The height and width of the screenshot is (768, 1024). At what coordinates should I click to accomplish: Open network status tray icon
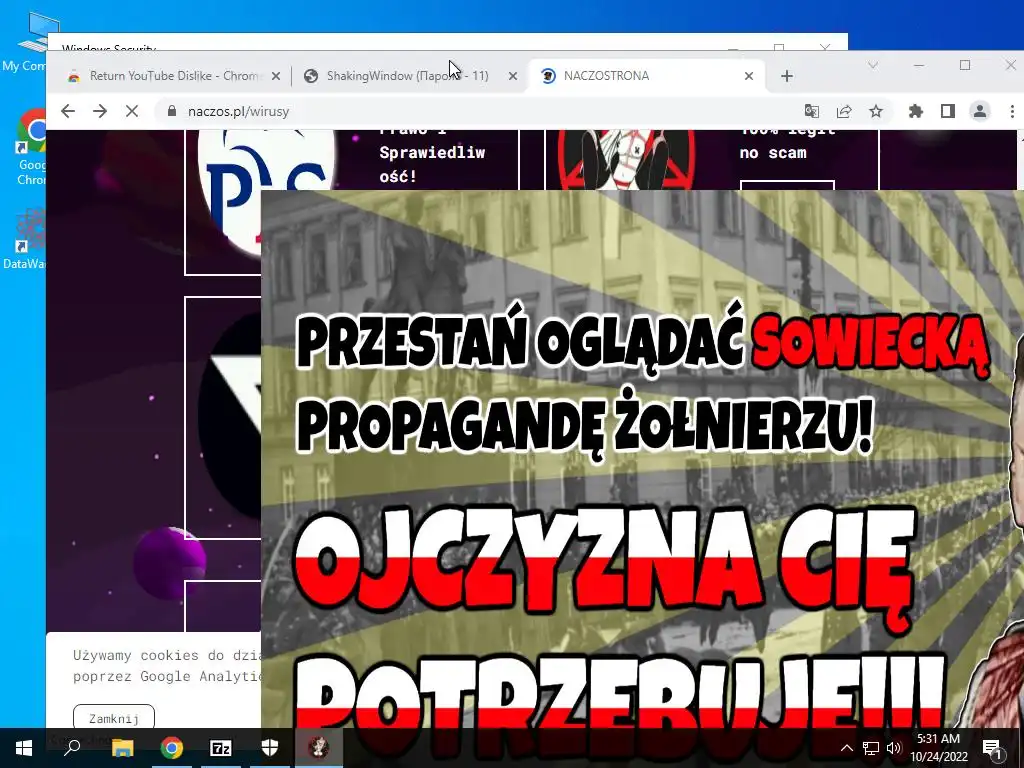click(871, 748)
